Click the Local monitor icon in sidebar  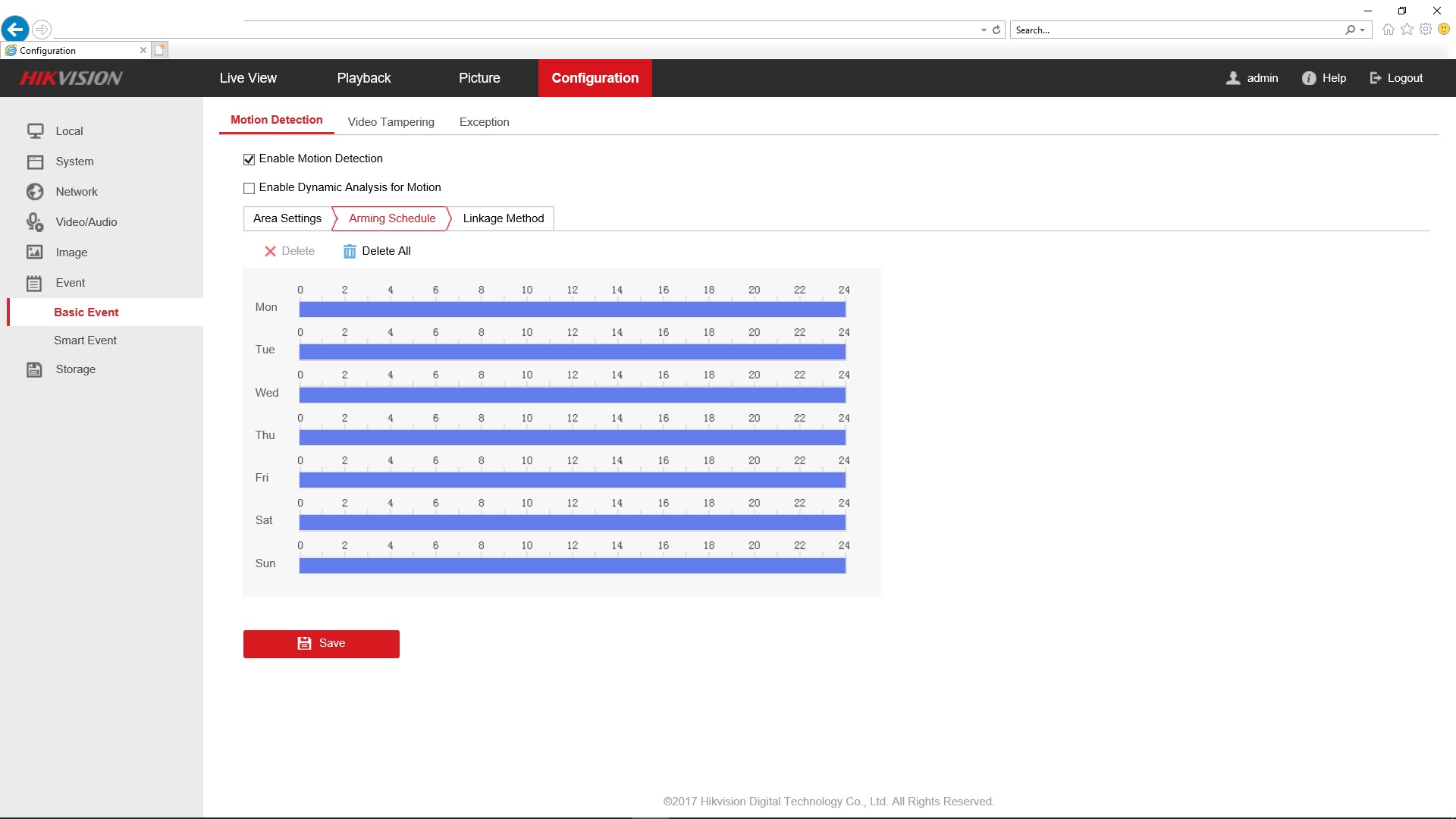click(x=35, y=131)
